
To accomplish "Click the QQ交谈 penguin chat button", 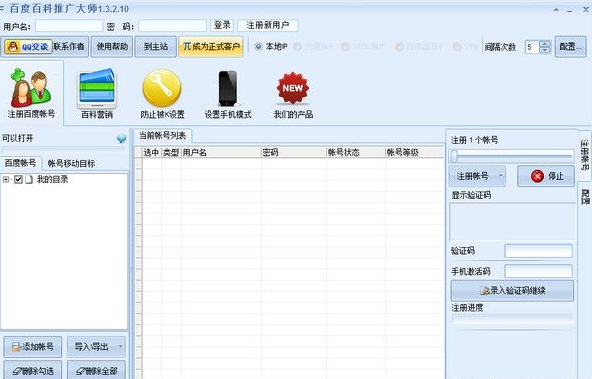I will [x=28, y=47].
